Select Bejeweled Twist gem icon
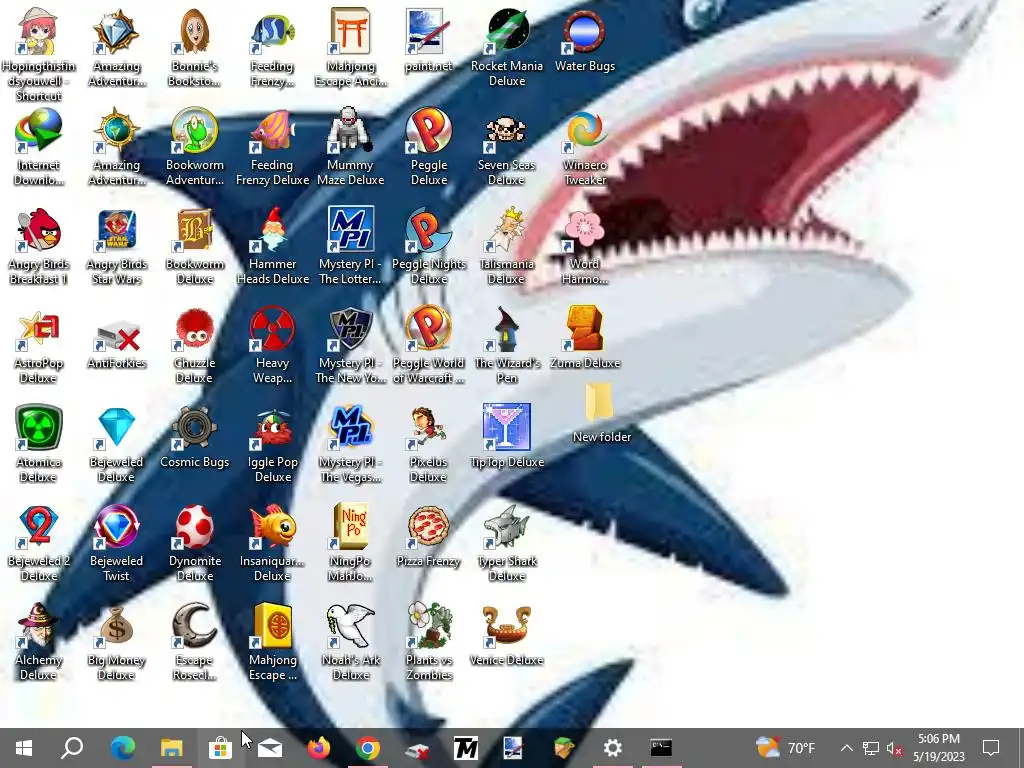This screenshot has width=1024, height=768. (x=116, y=526)
